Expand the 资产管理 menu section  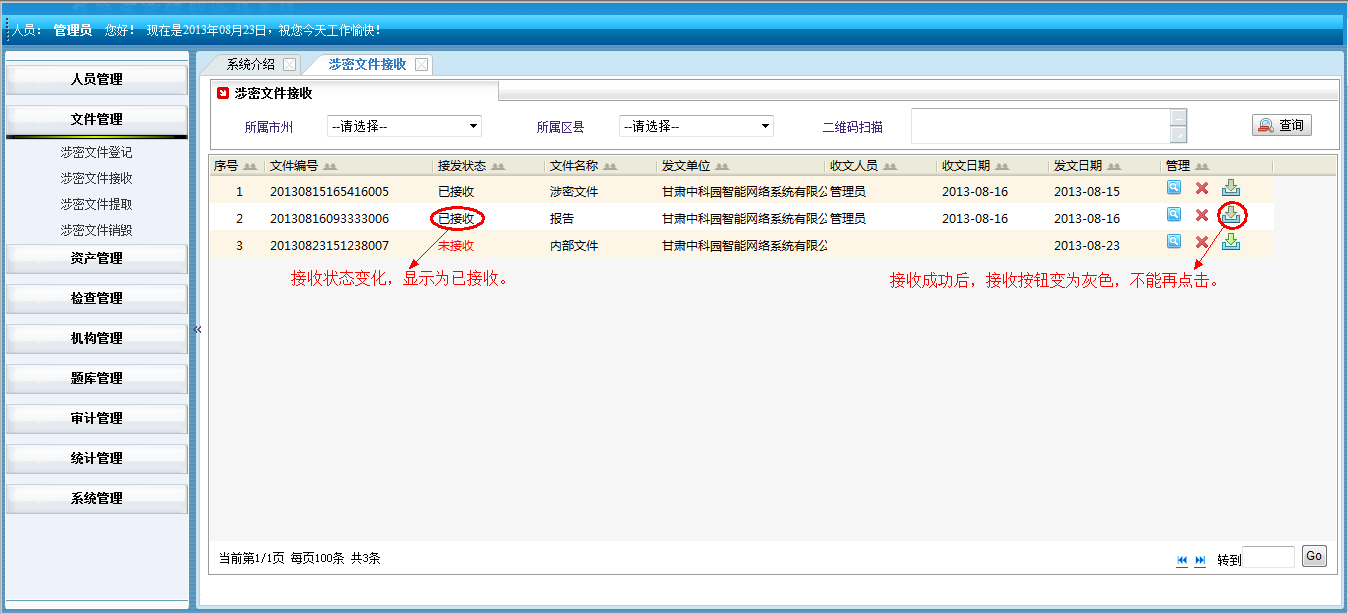coord(97,258)
